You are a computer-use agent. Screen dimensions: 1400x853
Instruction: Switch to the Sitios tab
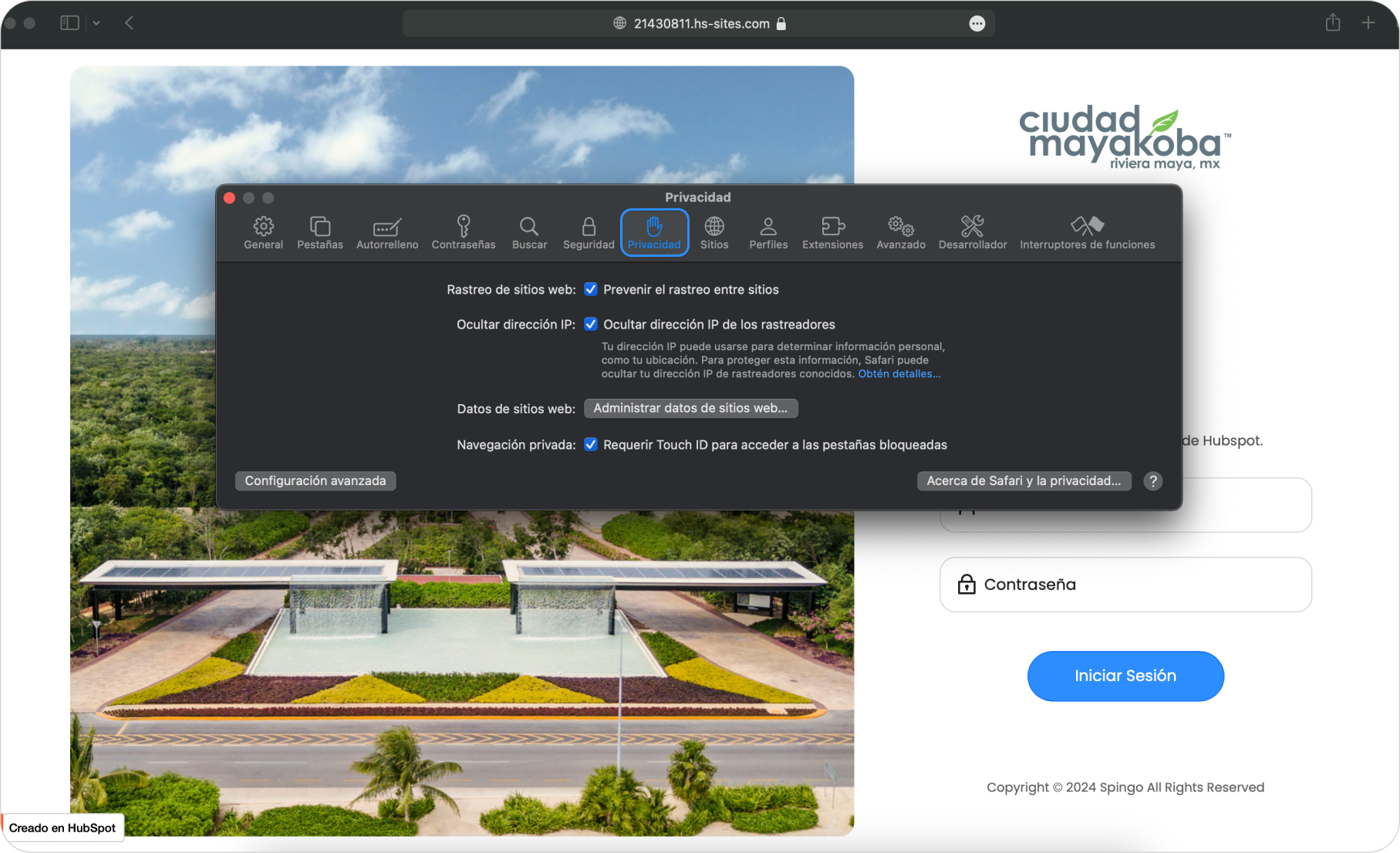(x=713, y=232)
